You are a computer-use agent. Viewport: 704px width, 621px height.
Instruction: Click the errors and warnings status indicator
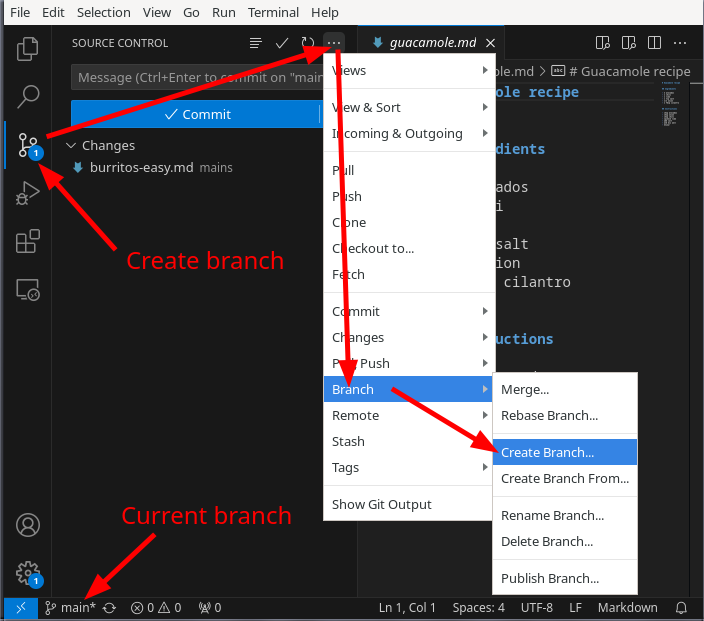click(156, 608)
